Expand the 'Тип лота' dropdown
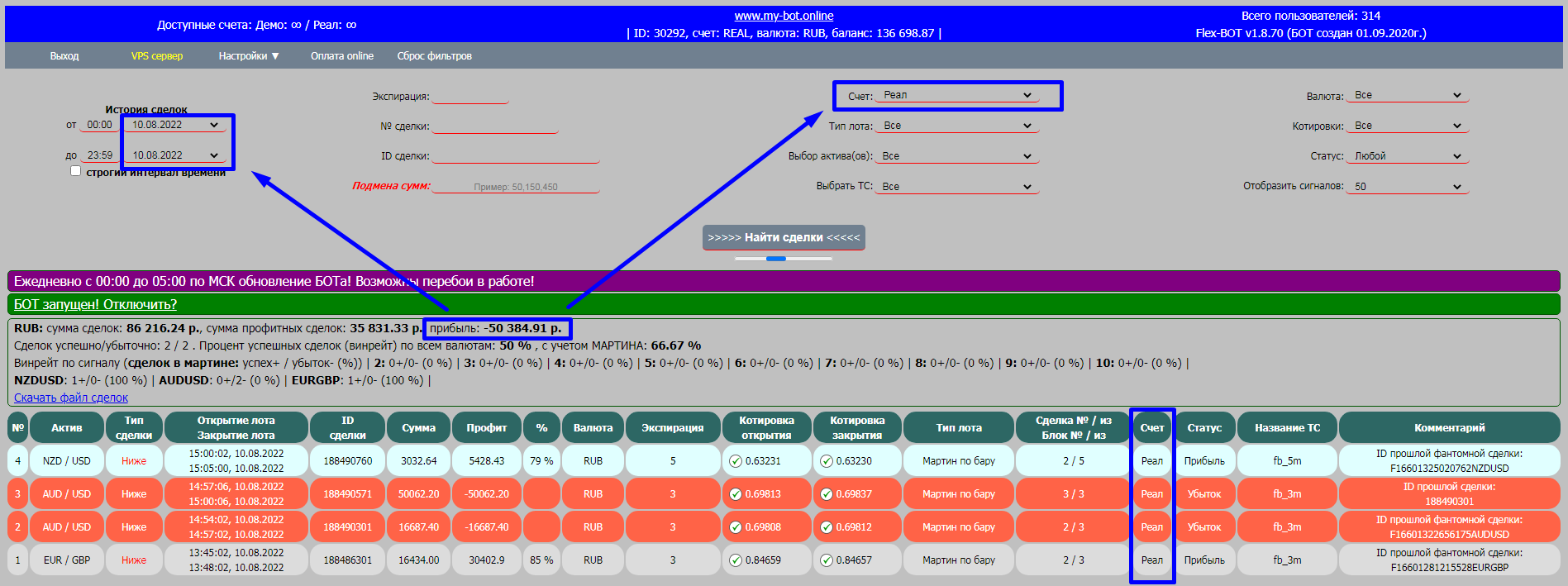The image size is (1568, 586). (957, 126)
